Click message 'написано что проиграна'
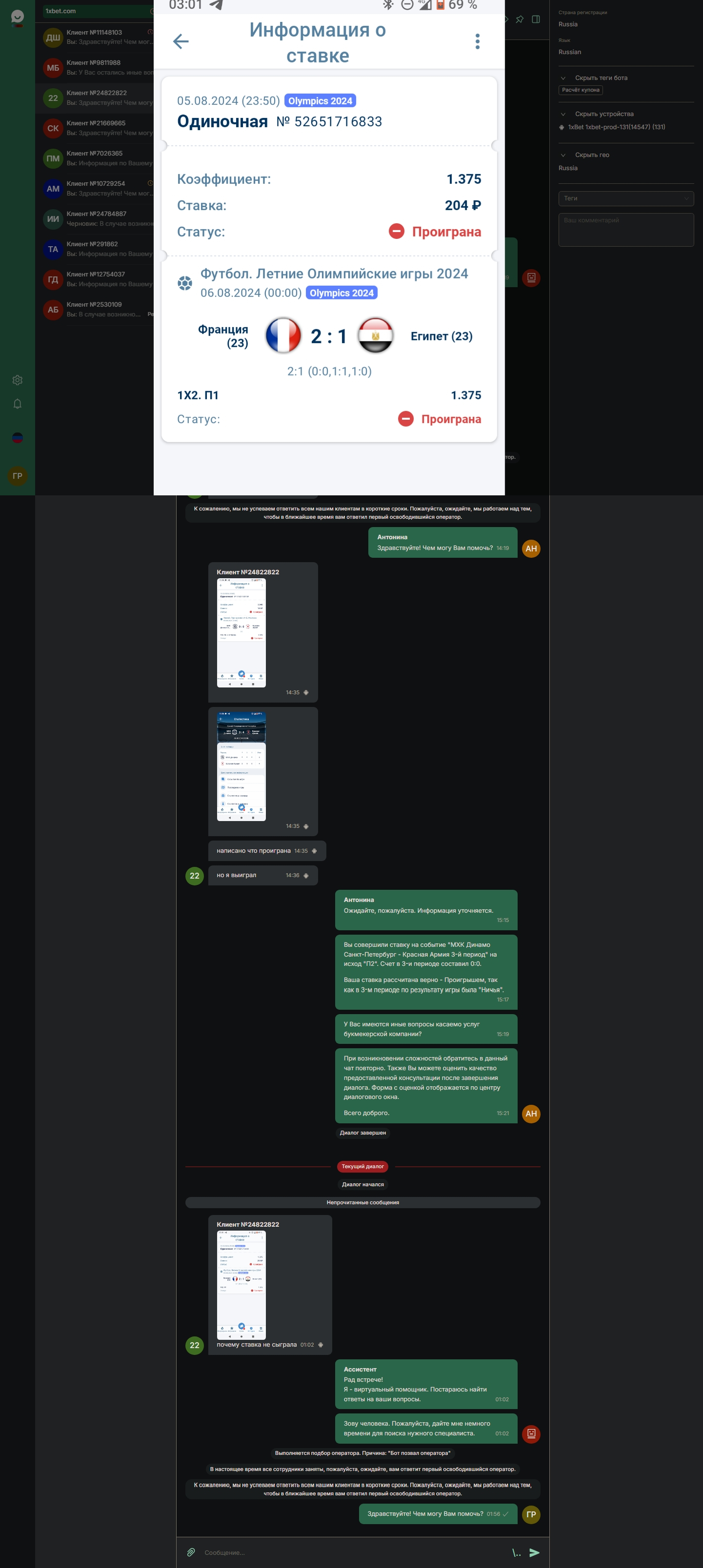Screen dimensions: 703x1568 pyautogui.click(x=267, y=851)
